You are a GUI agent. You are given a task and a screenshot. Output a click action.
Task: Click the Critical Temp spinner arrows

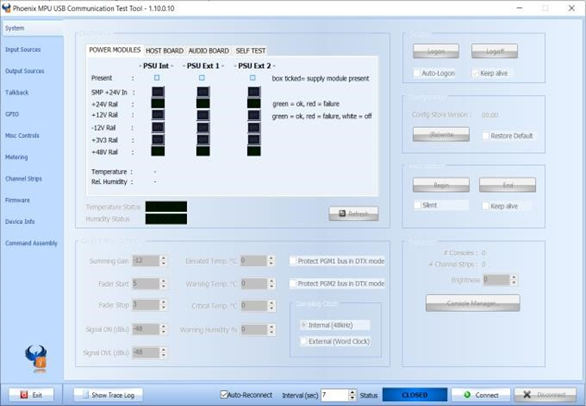(x=272, y=305)
